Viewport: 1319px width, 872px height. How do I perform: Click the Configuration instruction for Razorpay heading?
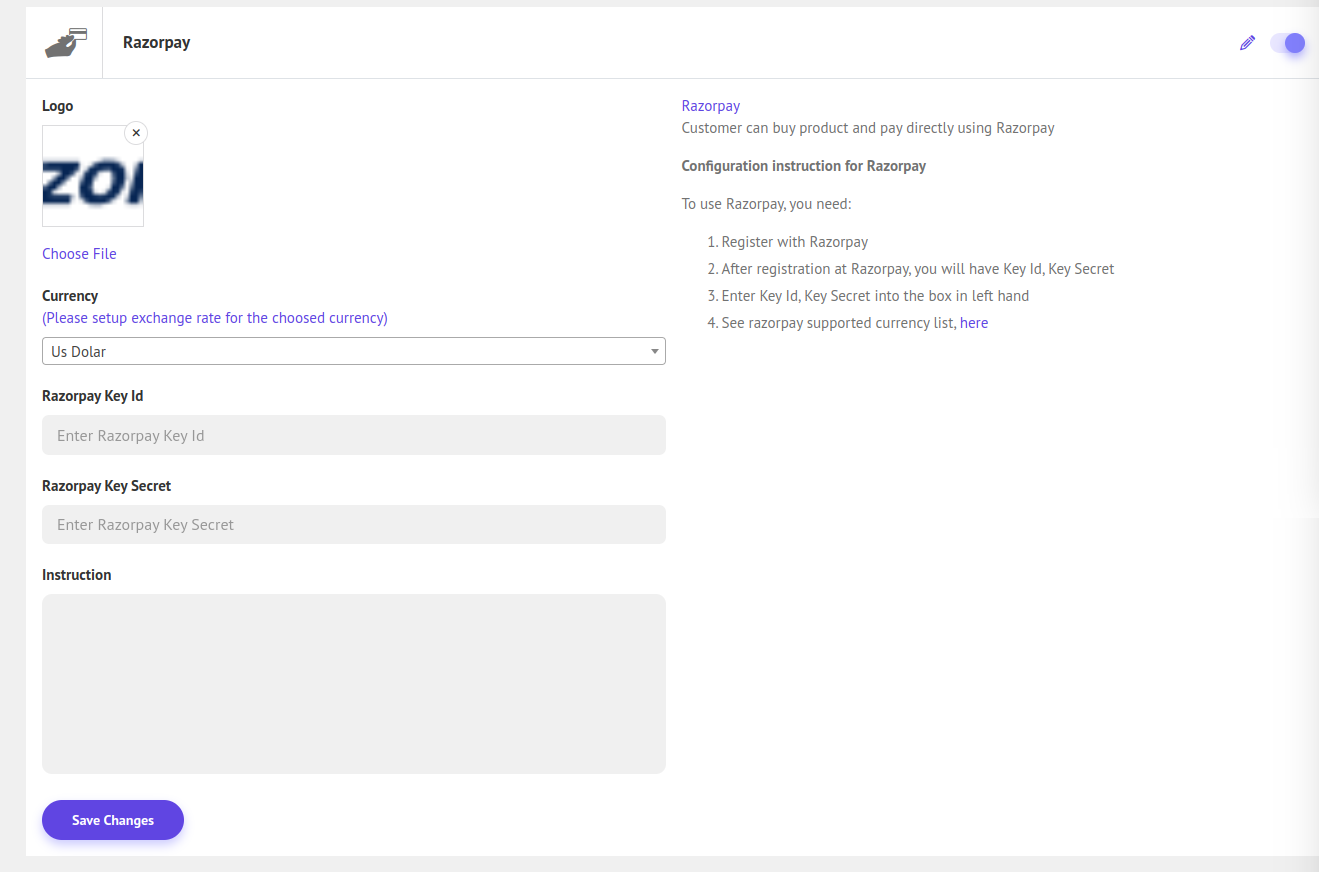pyautogui.click(x=803, y=166)
